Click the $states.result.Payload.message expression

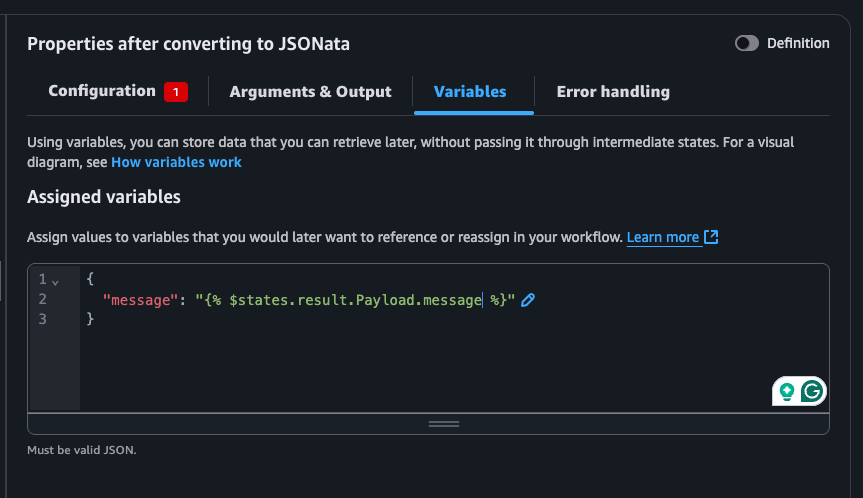point(356,300)
